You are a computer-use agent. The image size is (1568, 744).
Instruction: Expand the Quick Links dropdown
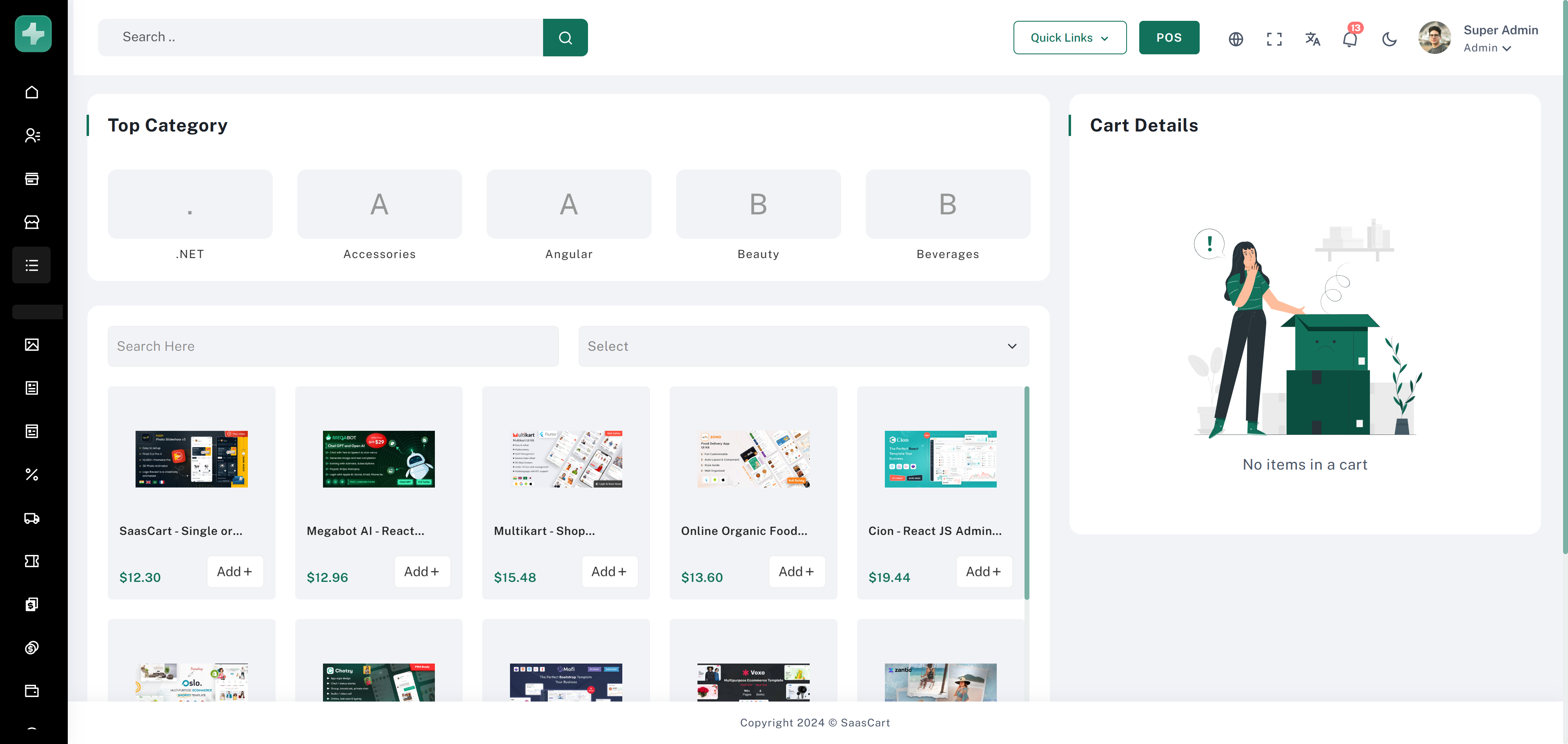pyautogui.click(x=1069, y=38)
